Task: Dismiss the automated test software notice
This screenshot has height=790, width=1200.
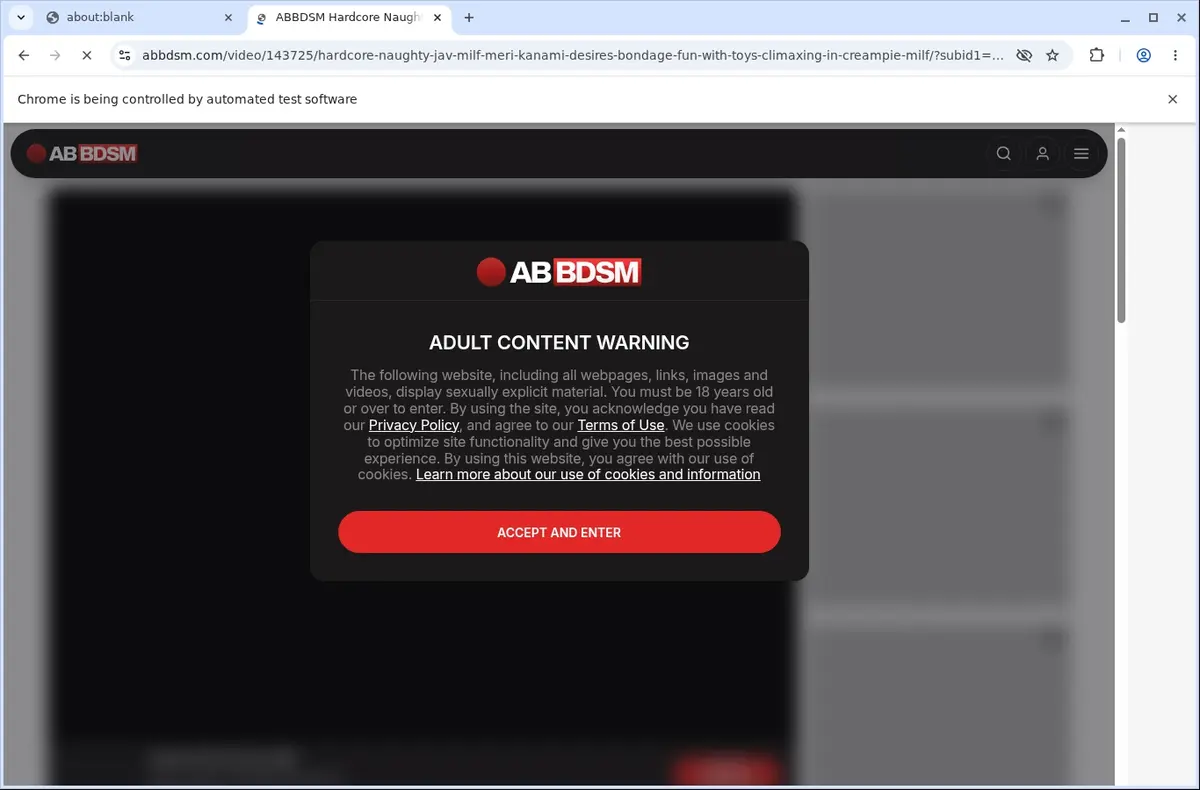Action: click(1173, 99)
